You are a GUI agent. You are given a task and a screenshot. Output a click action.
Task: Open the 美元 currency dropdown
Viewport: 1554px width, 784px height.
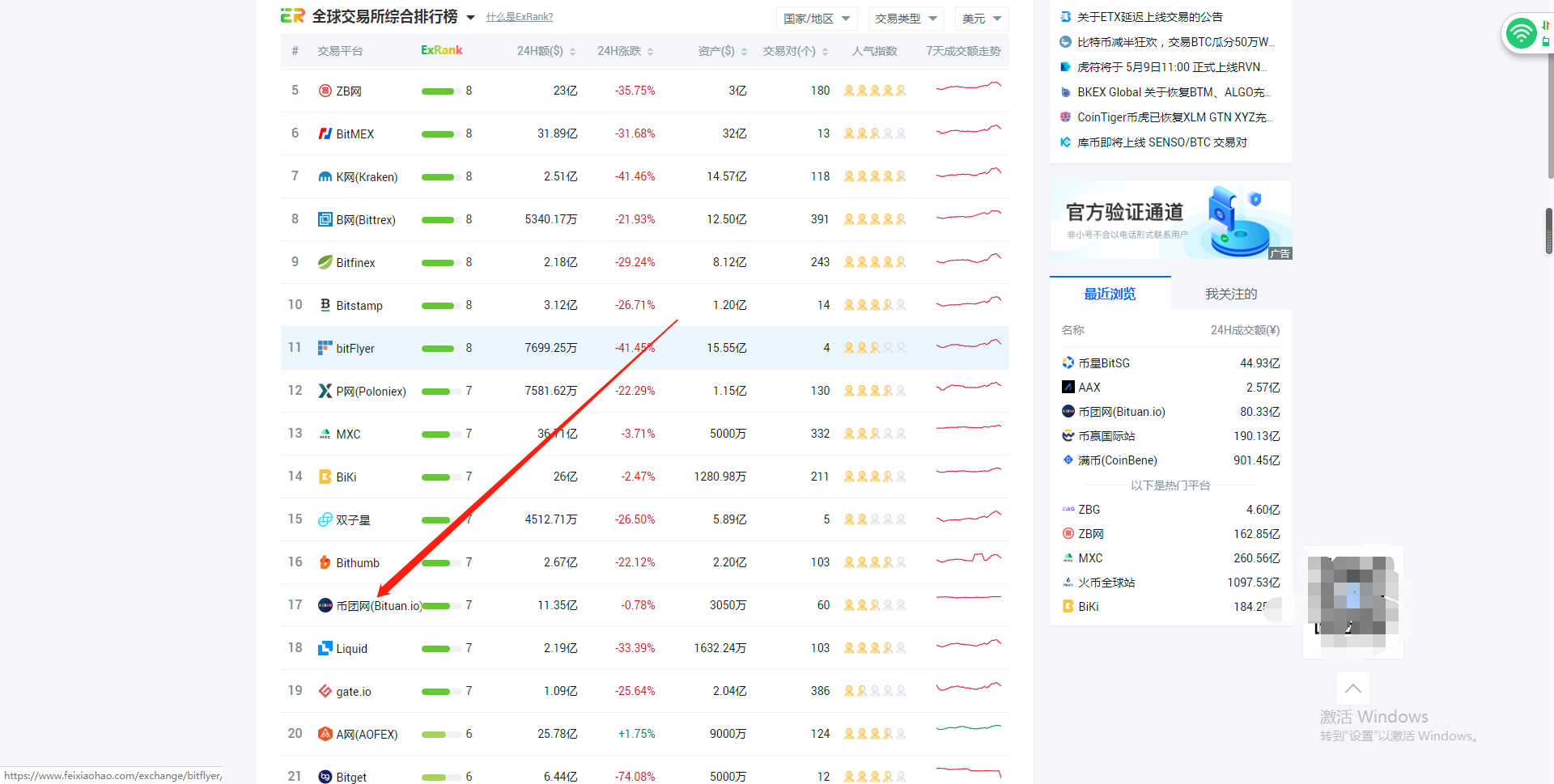coord(982,19)
